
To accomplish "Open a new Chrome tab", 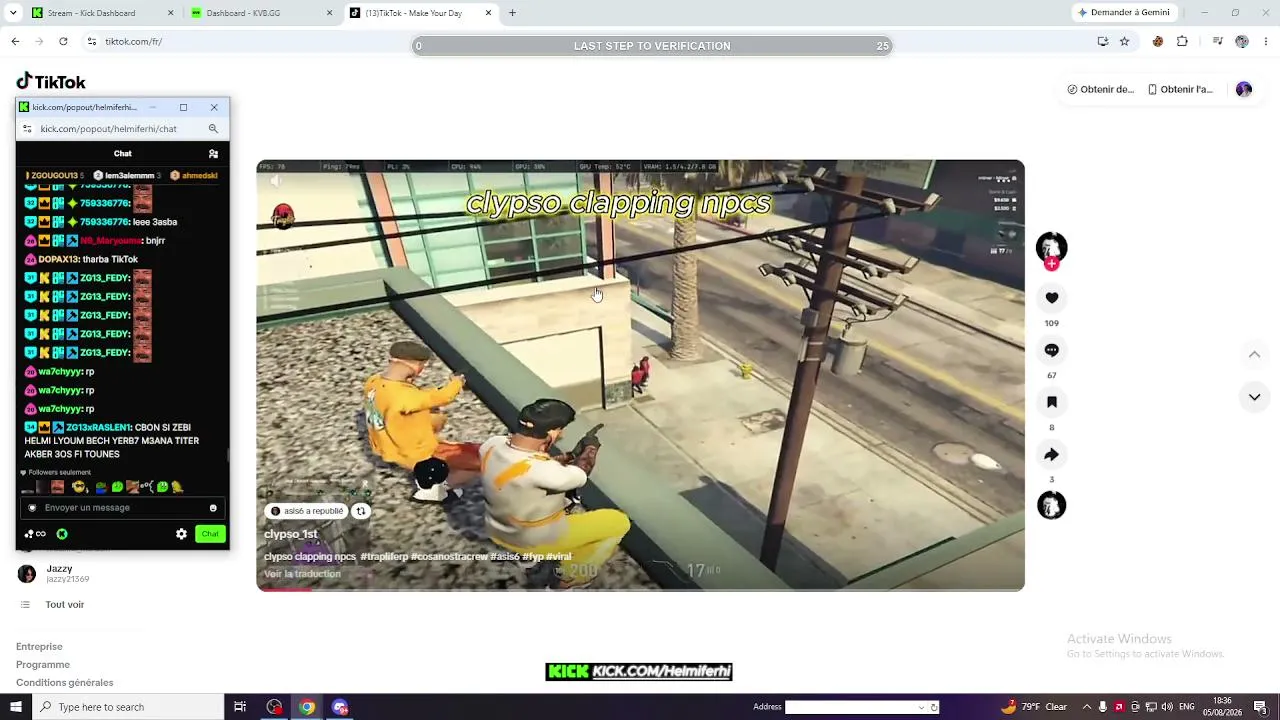I will [x=512, y=13].
